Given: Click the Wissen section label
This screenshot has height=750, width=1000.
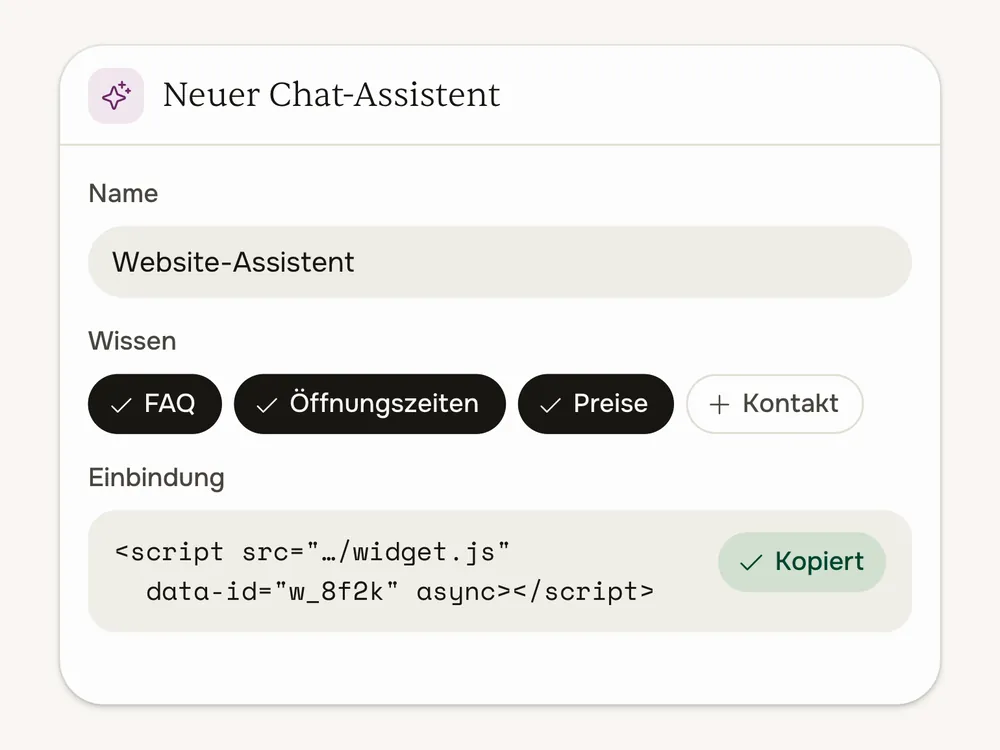Looking at the screenshot, I should [x=132, y=341].
